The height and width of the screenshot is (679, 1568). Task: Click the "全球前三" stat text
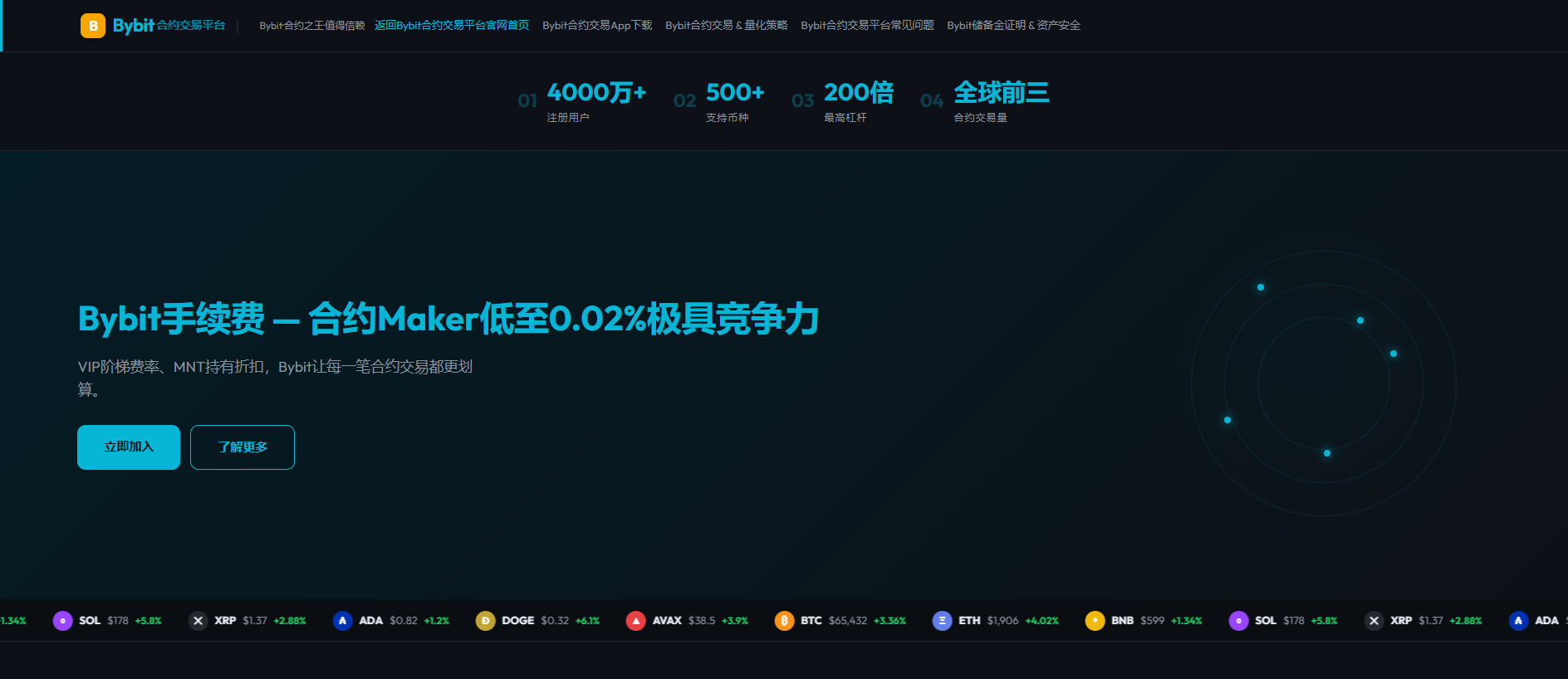tap(1002, 92)
